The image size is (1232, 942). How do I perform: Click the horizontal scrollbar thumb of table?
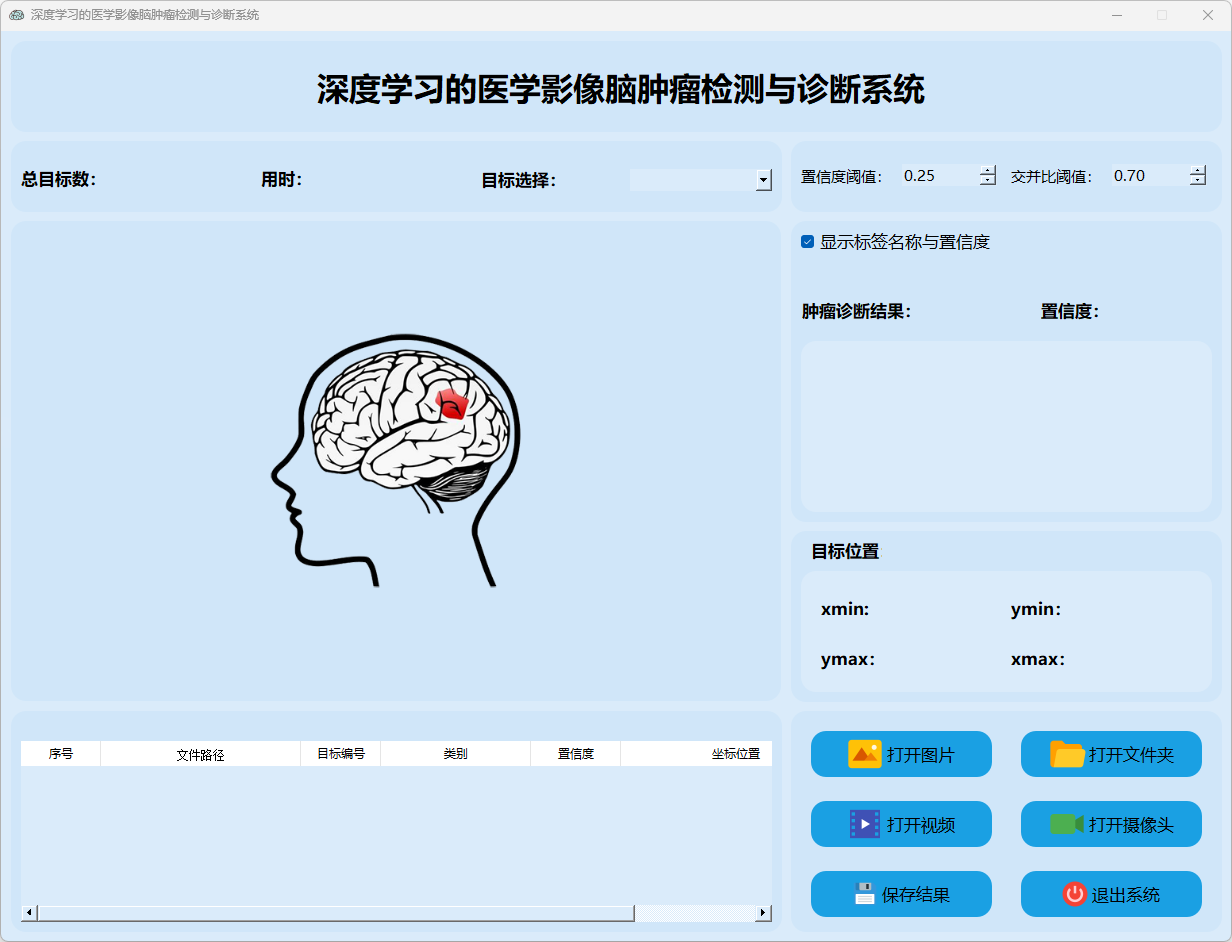(x=336, y=913)
